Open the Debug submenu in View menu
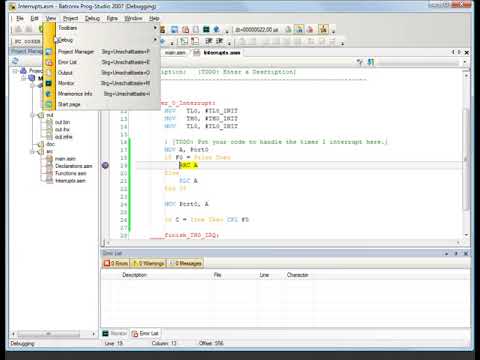The image size is (480, 360). [x=100, y=40]
